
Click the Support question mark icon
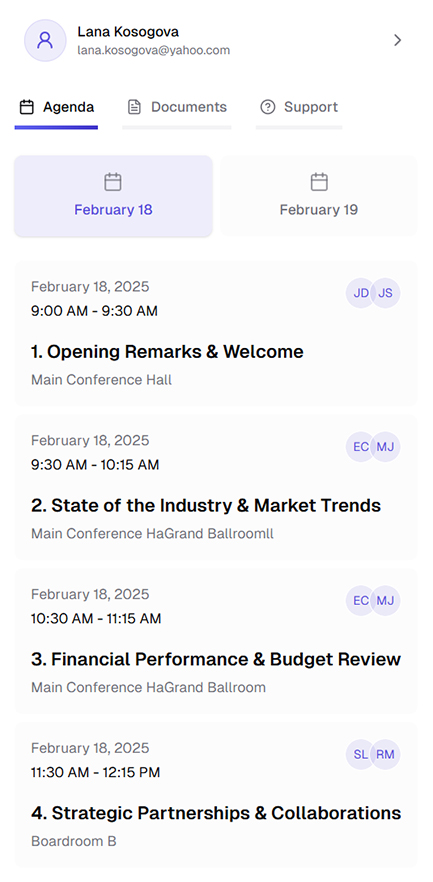point(268,107)
